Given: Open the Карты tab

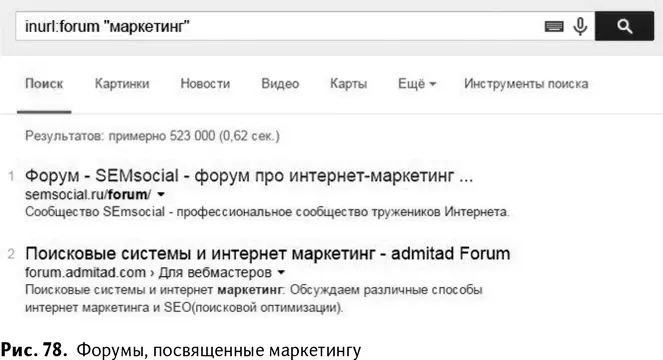Looking at the screenshot, I should pyautogui.click(x=348, y=84).
